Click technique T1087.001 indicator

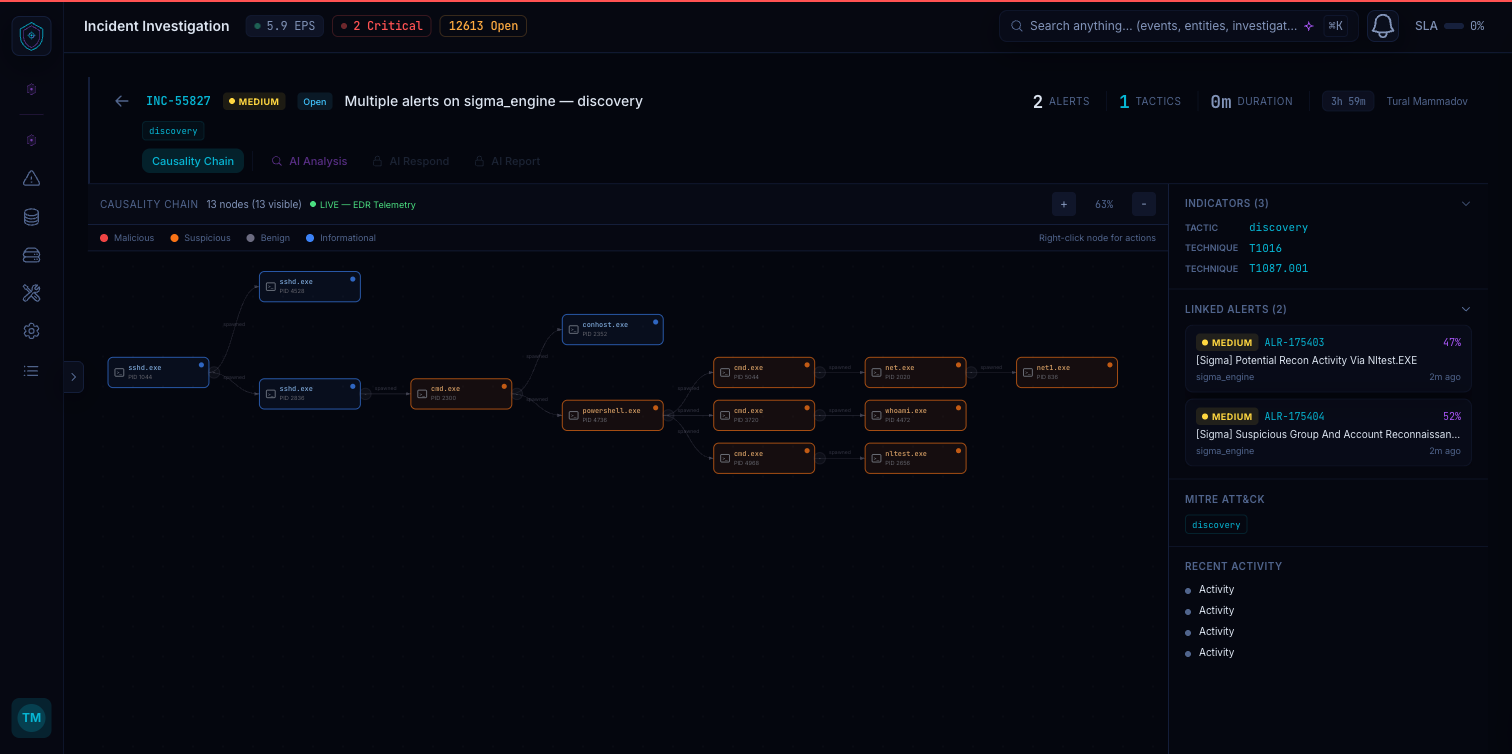(x=1278, y=268)
